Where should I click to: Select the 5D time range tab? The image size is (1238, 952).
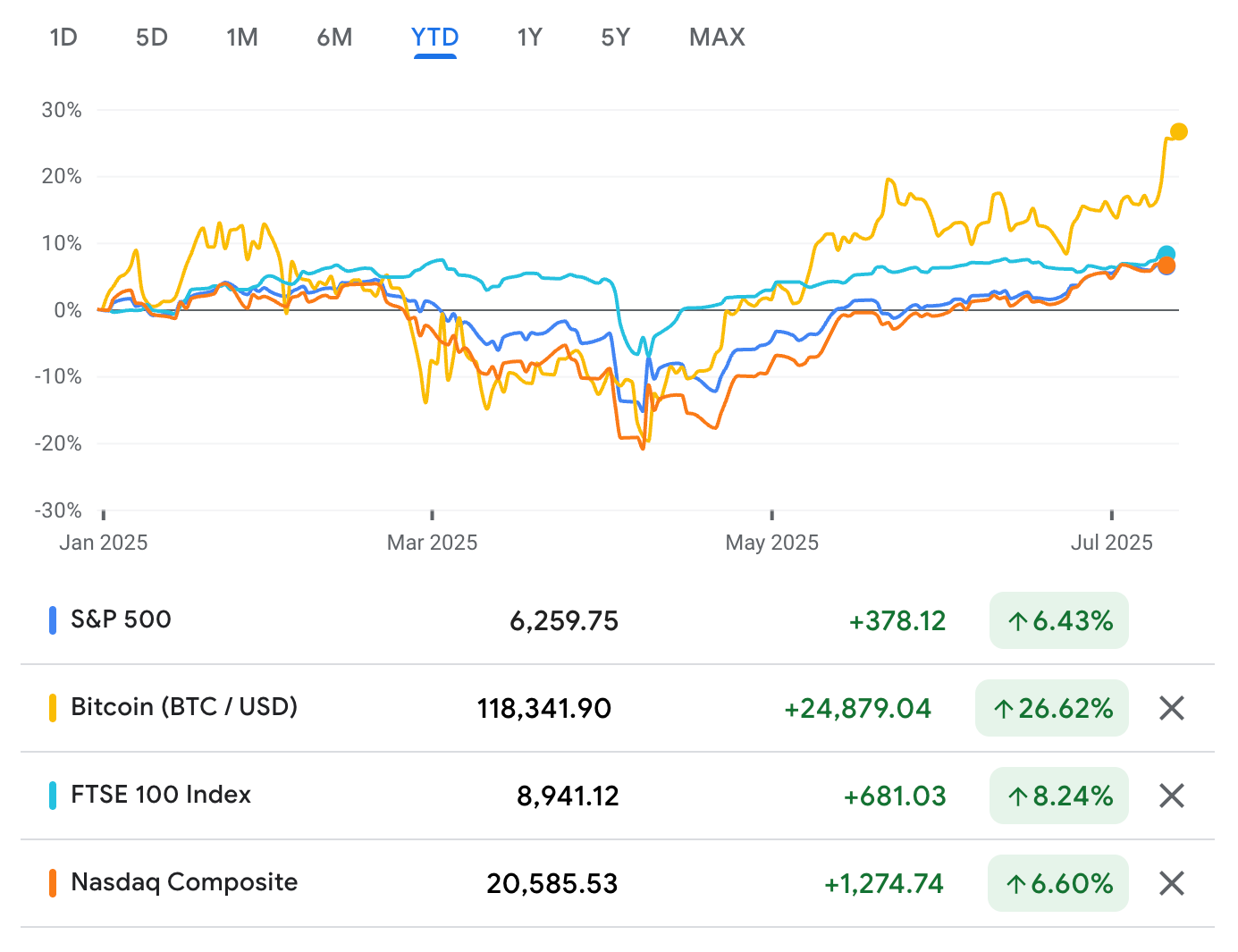(152, 38)
